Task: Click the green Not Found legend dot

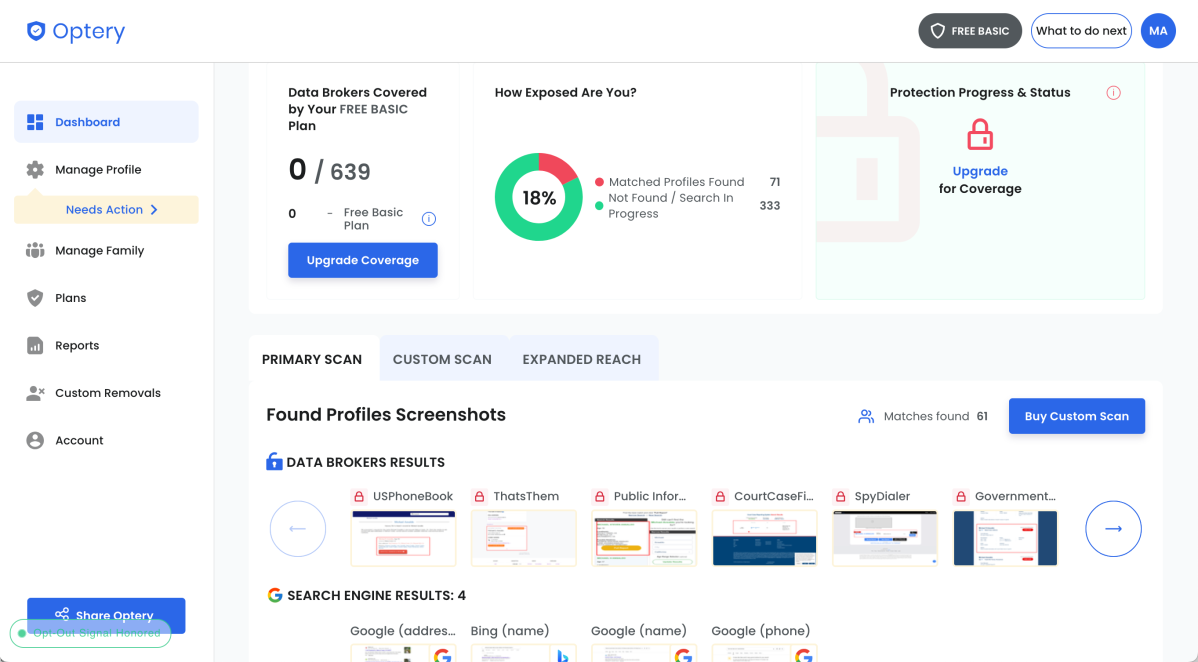Action: [x=600, y=206]
